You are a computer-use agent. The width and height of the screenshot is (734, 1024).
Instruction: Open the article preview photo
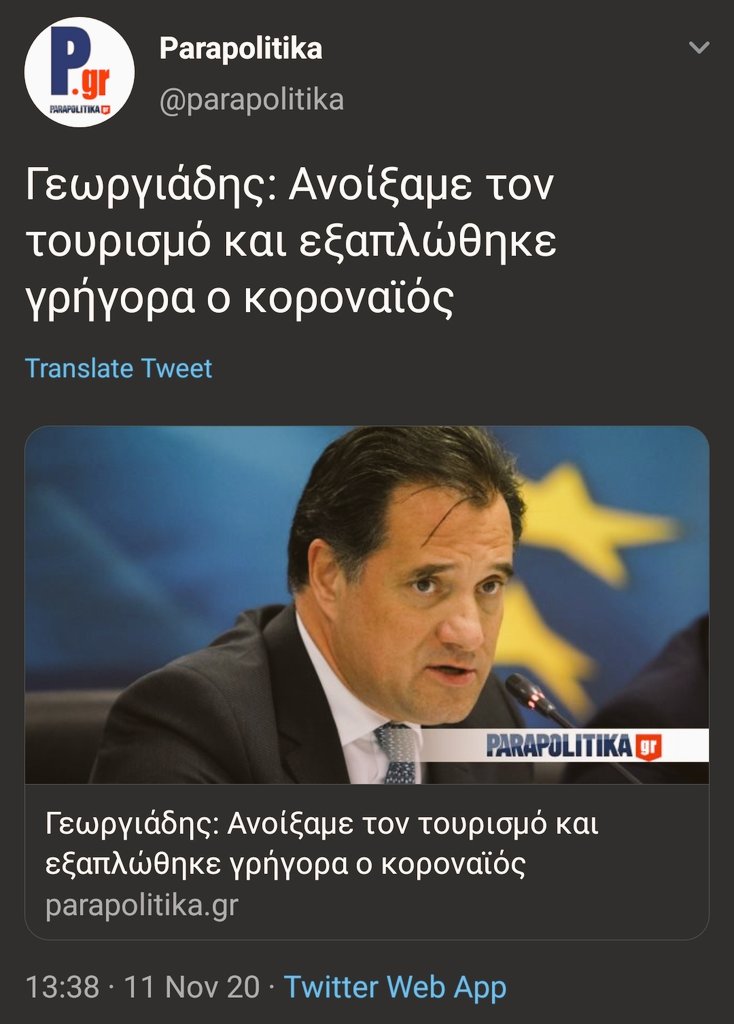[x=367, y=605]
